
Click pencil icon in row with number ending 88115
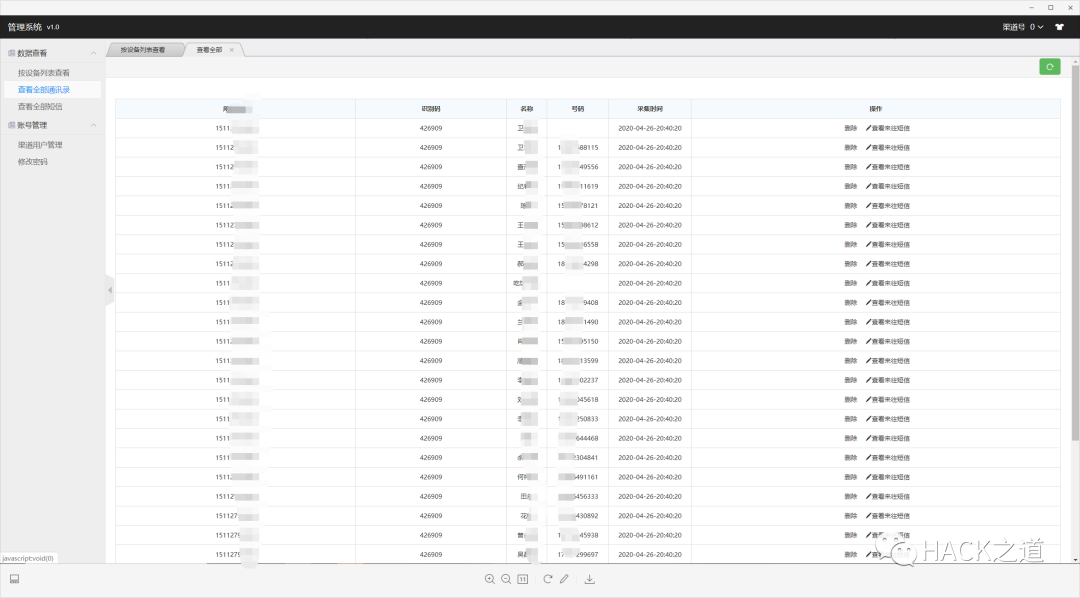[869, 147]
